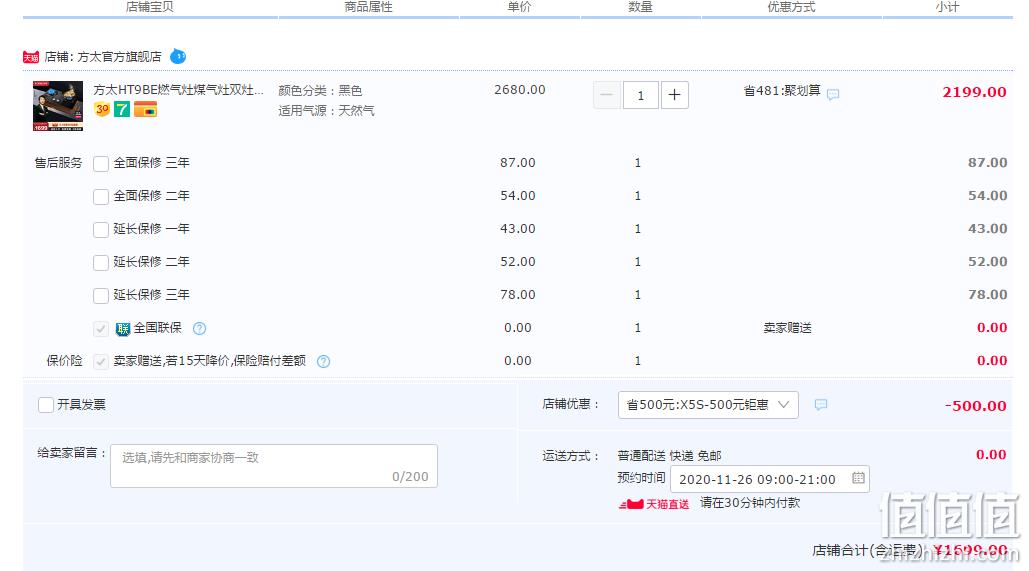The height and width of the screenshot is (571, 1029).
Task: Check the 延长保修 二年 option
Action: (101, 263)
